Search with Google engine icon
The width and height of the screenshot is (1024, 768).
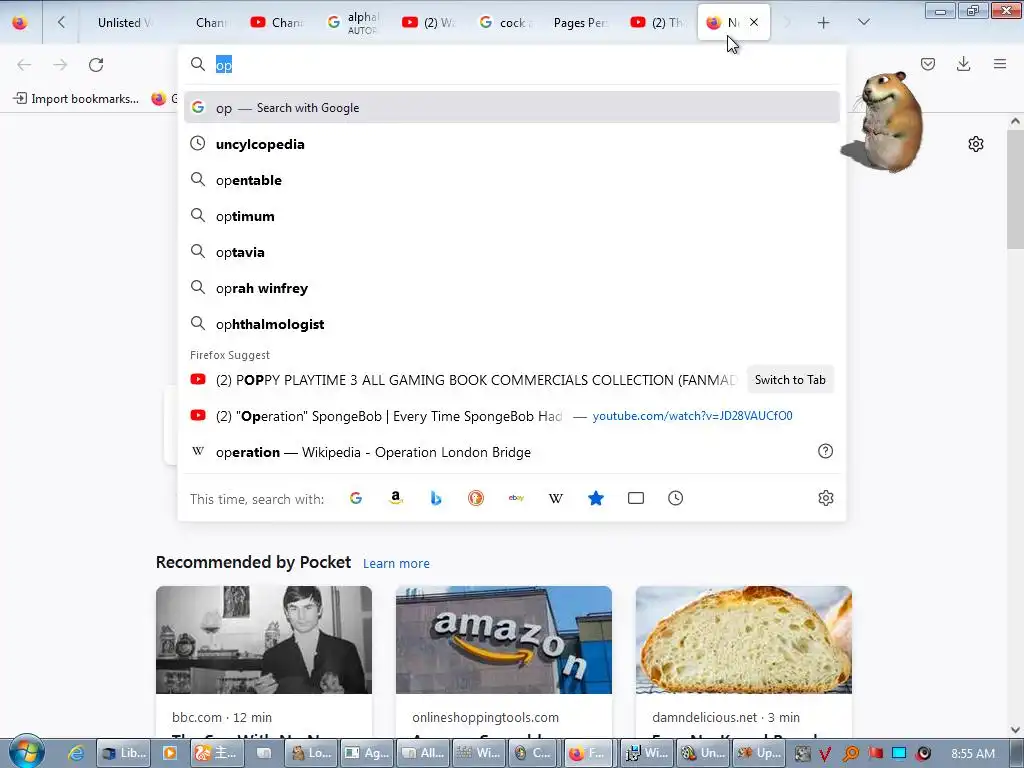pos(356,498)
